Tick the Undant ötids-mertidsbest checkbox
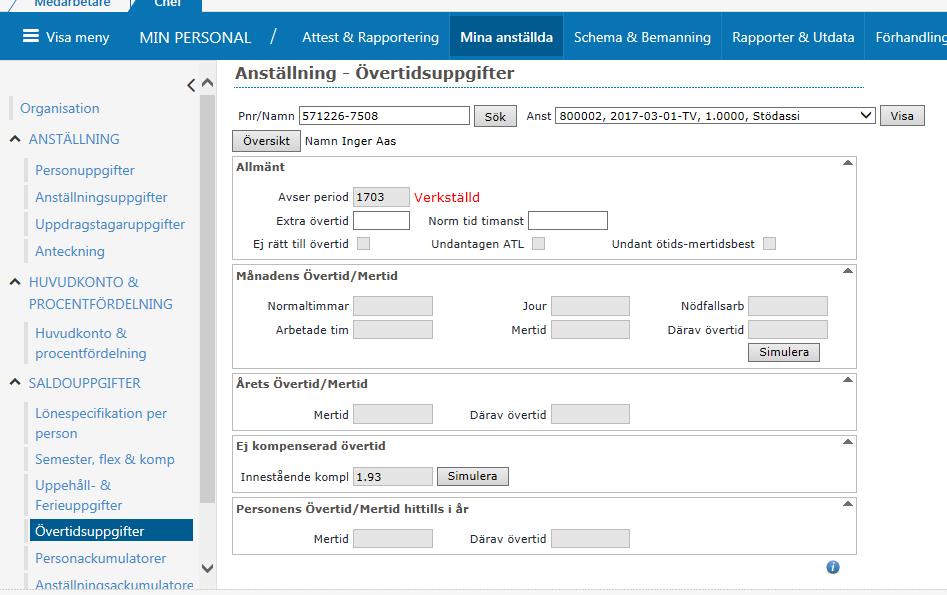 (x=769, y=243)
